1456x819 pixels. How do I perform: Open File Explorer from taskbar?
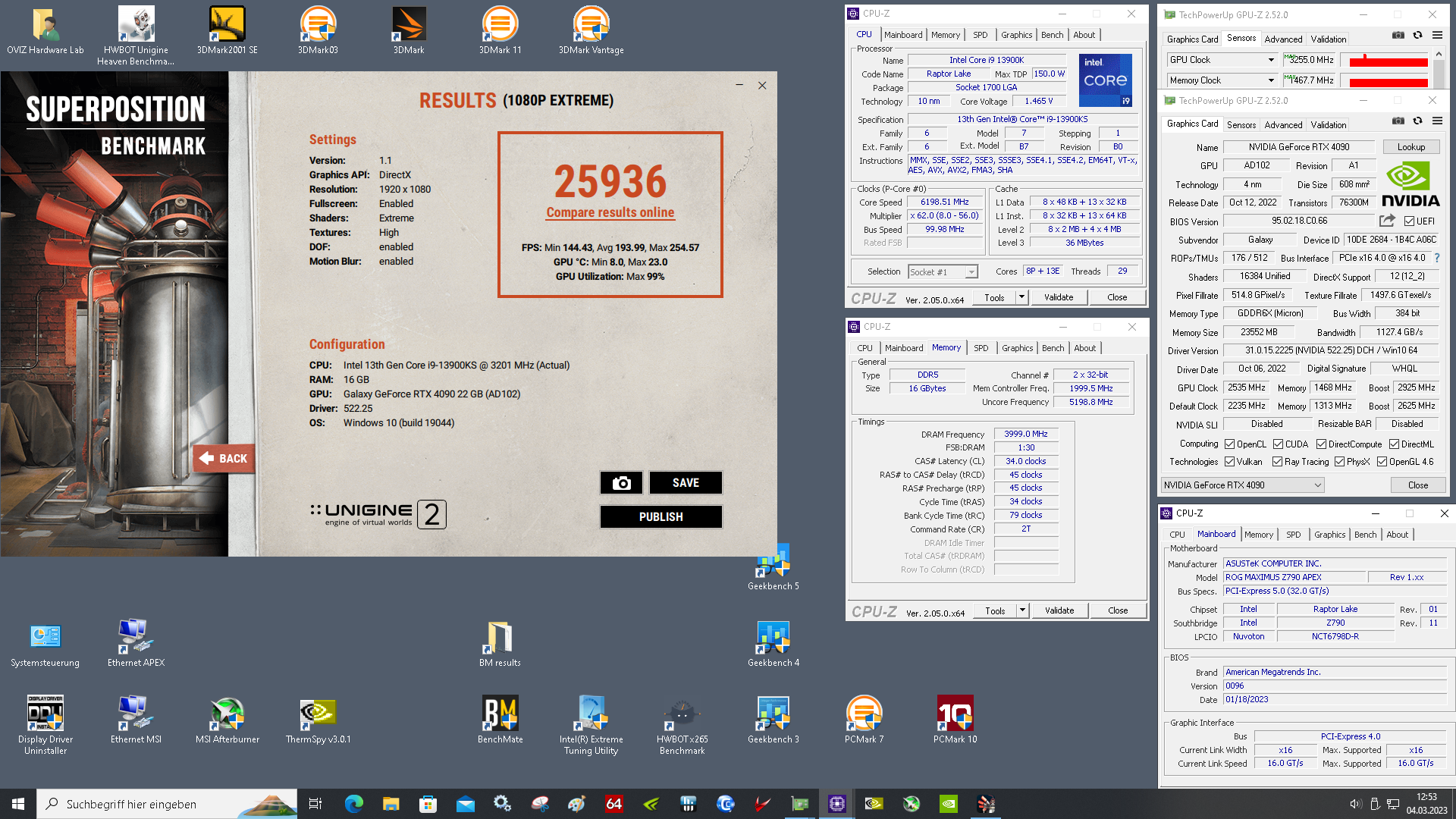click(391, 804)
